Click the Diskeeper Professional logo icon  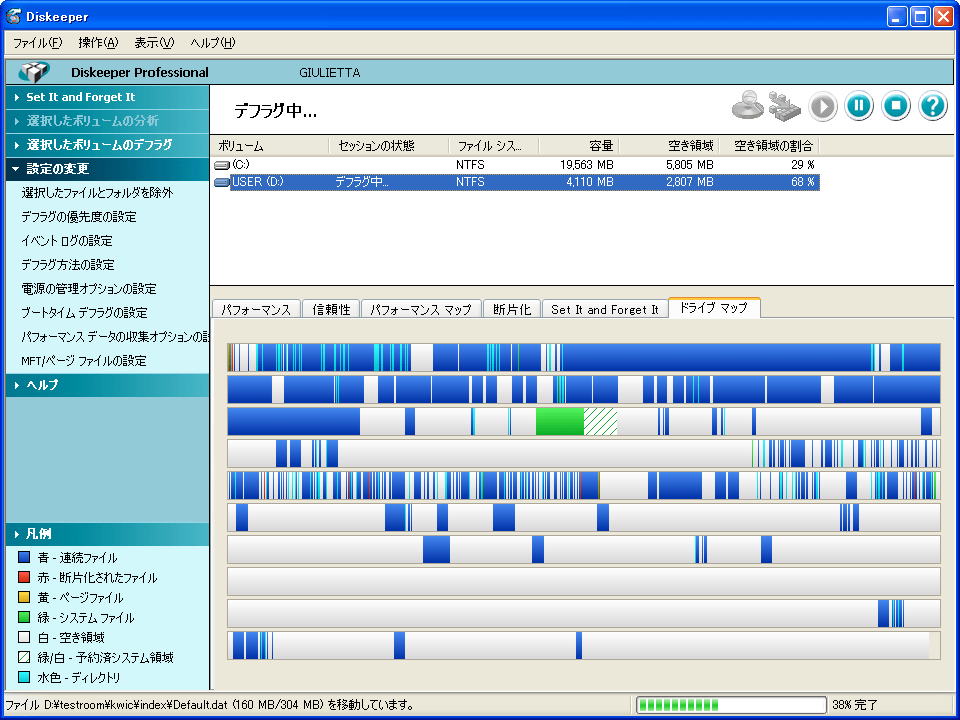pyautogui.click(x=34, y=72)
